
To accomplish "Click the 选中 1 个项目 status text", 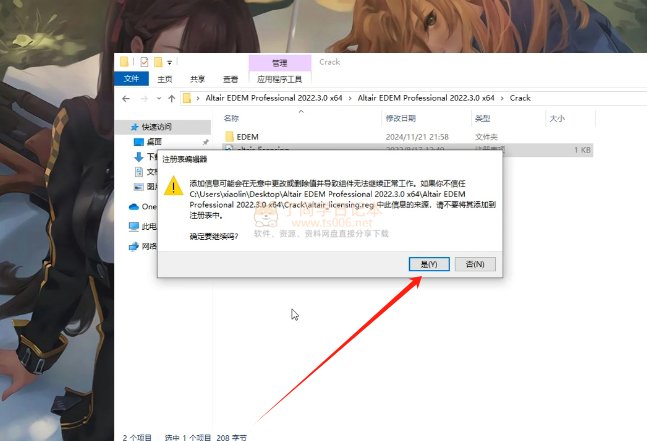I will click(188, 437).
